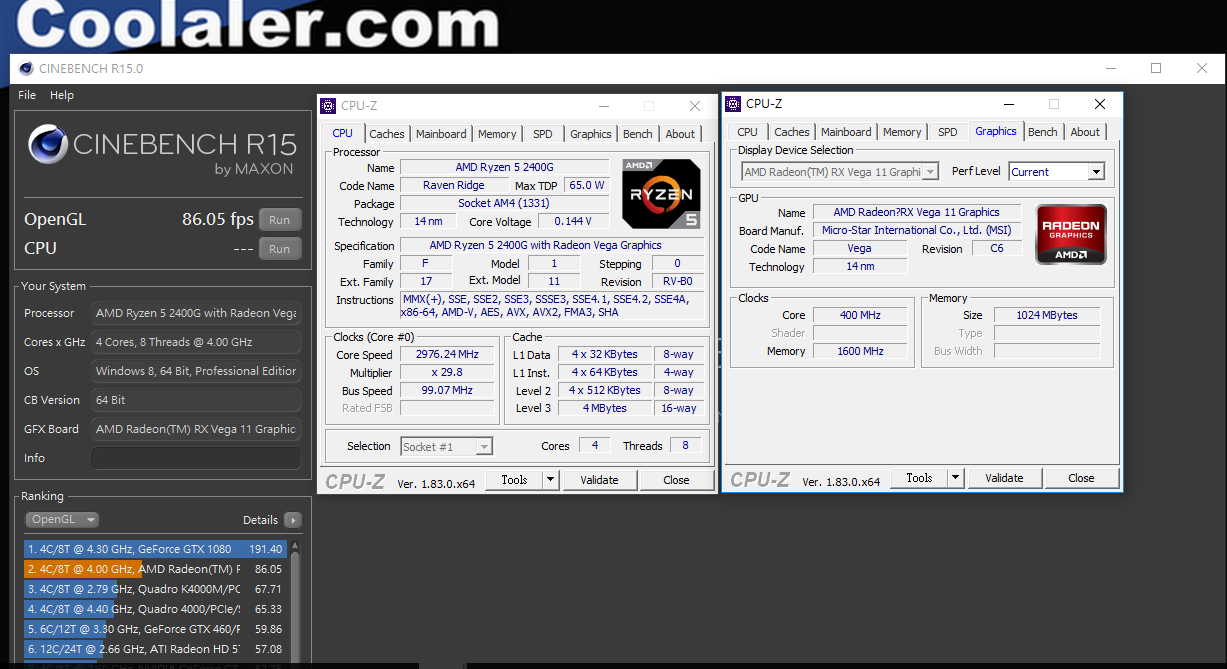
Task: Open the display device selection dropdown
Action: 840,172
